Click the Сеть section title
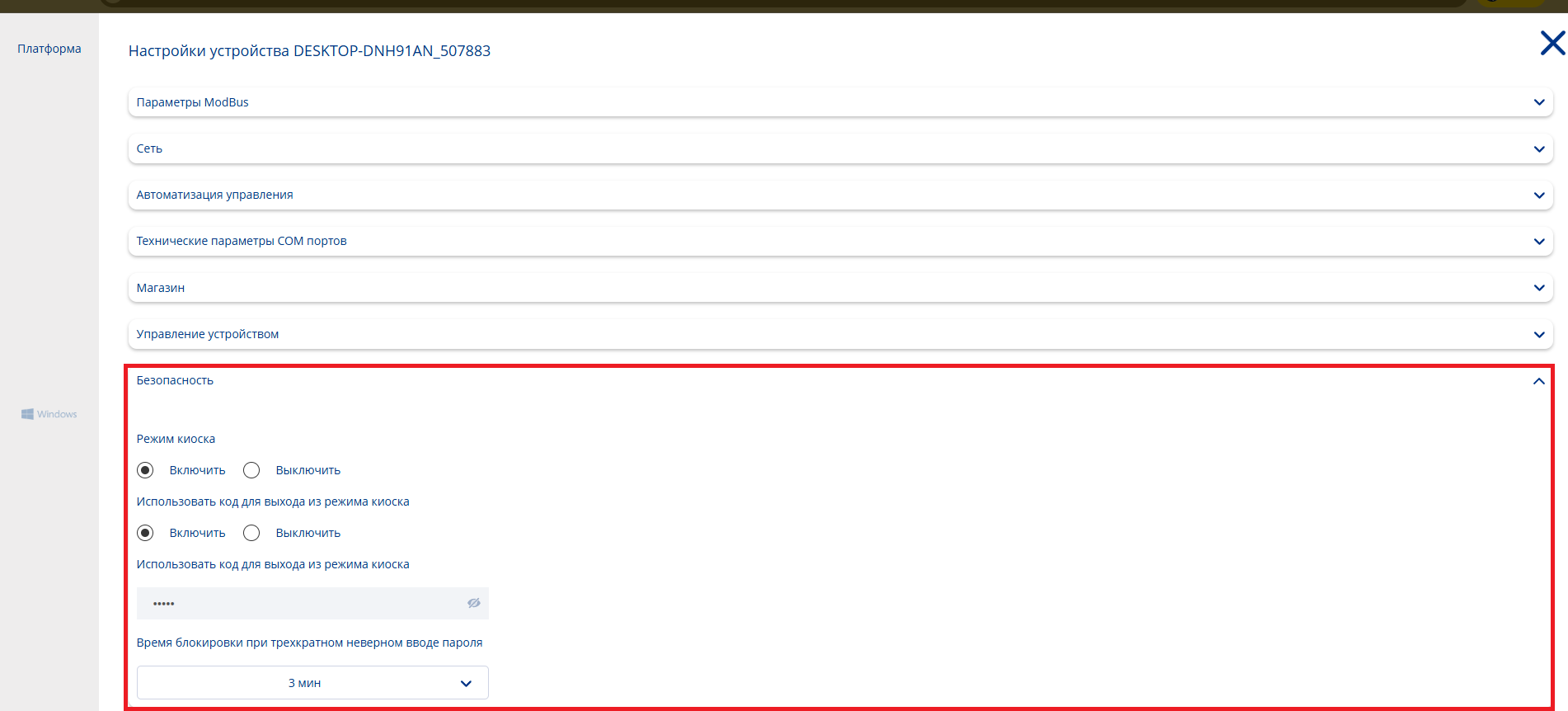Image resolution: width=1568 pixels, height=711 pixels. [149, 148]
